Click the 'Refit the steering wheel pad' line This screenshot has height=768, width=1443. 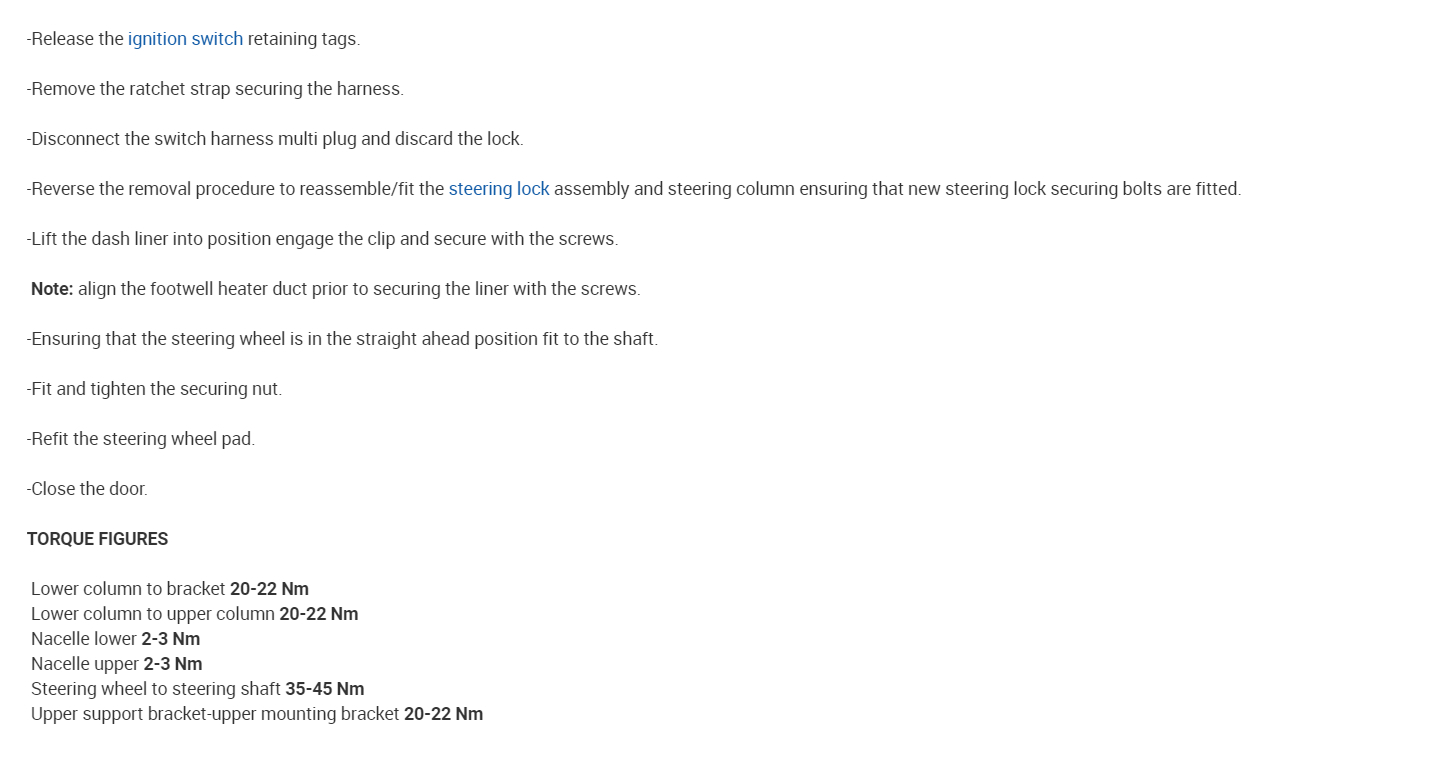[x=141, y=439]
